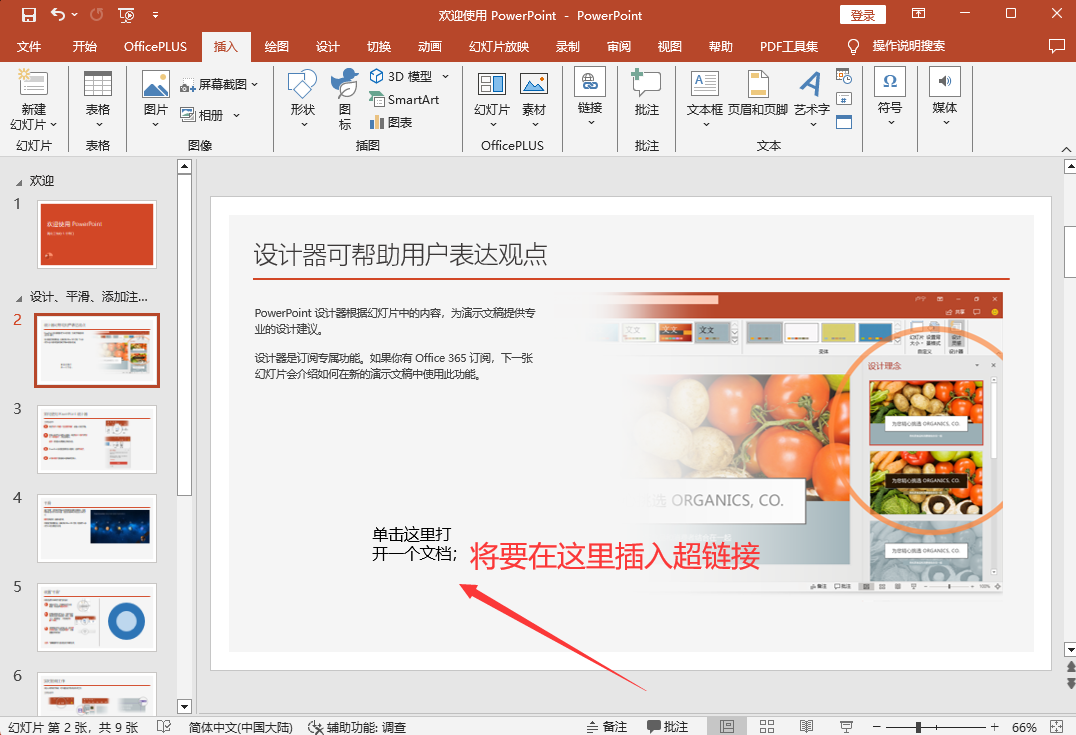
Task: Open the 文件 tab
Action: click(29, 47)
